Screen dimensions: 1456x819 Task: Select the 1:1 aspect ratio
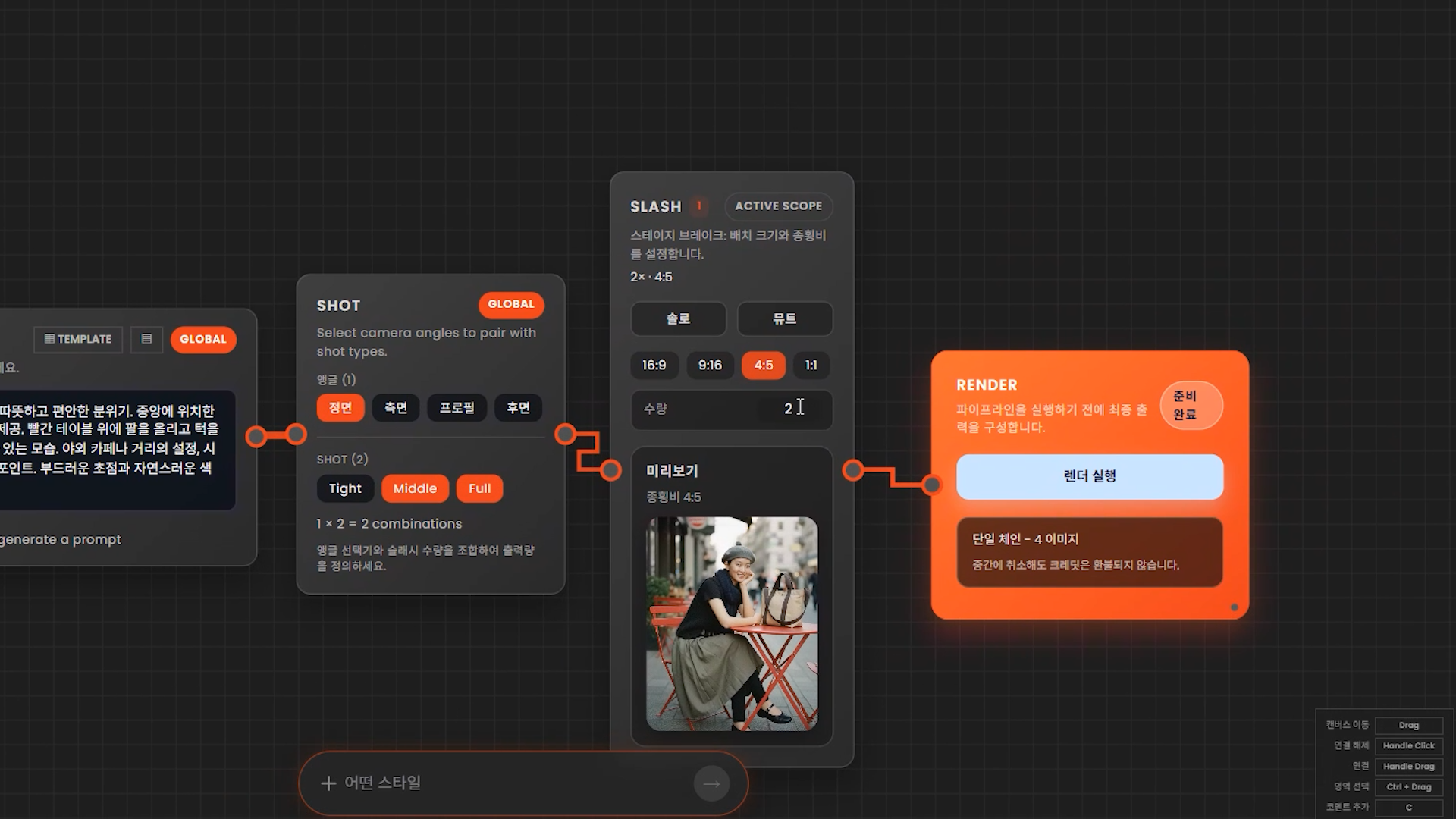pyautogui.click(x=811, y=366)
